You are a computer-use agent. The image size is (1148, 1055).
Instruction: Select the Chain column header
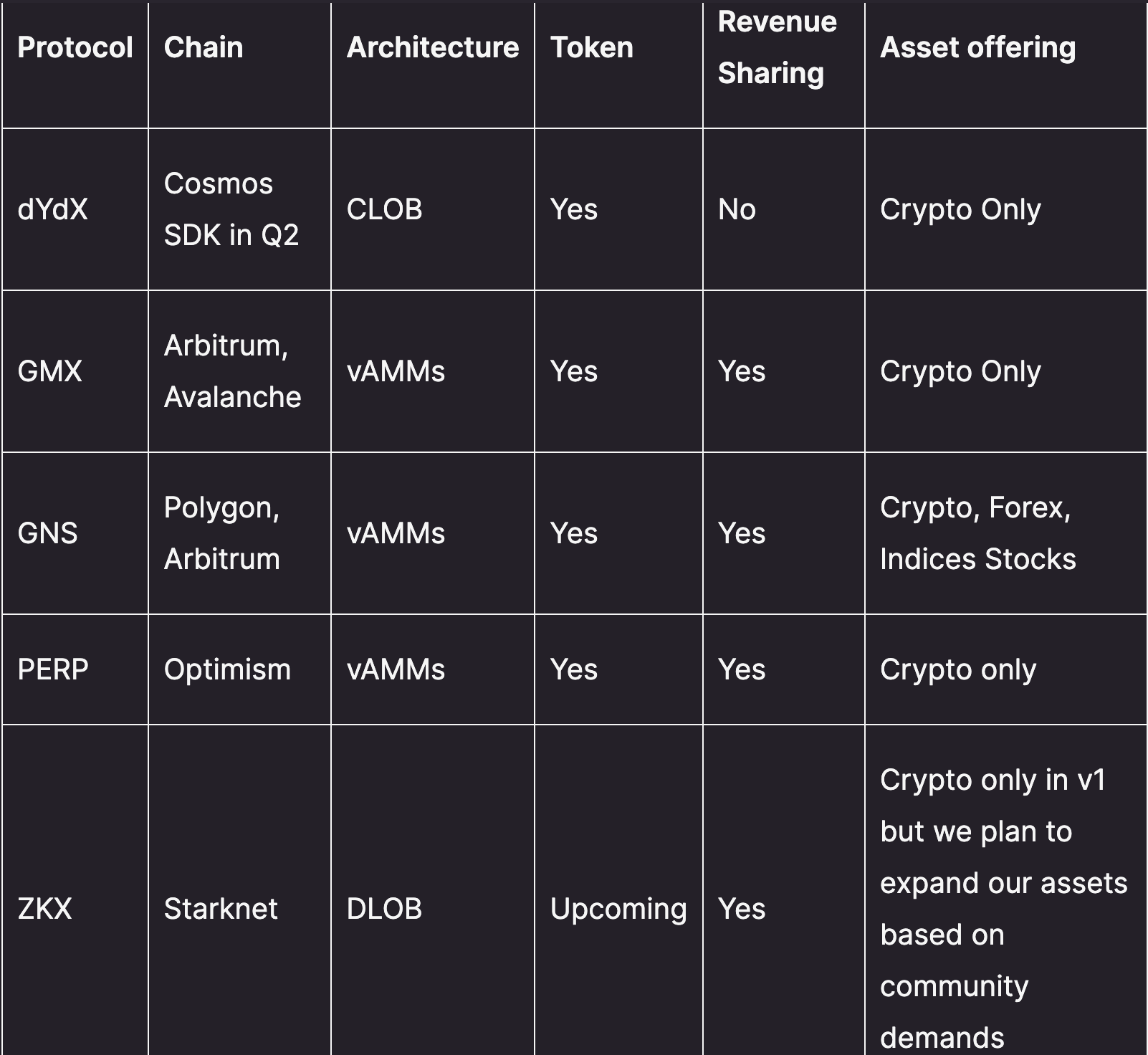204,47
